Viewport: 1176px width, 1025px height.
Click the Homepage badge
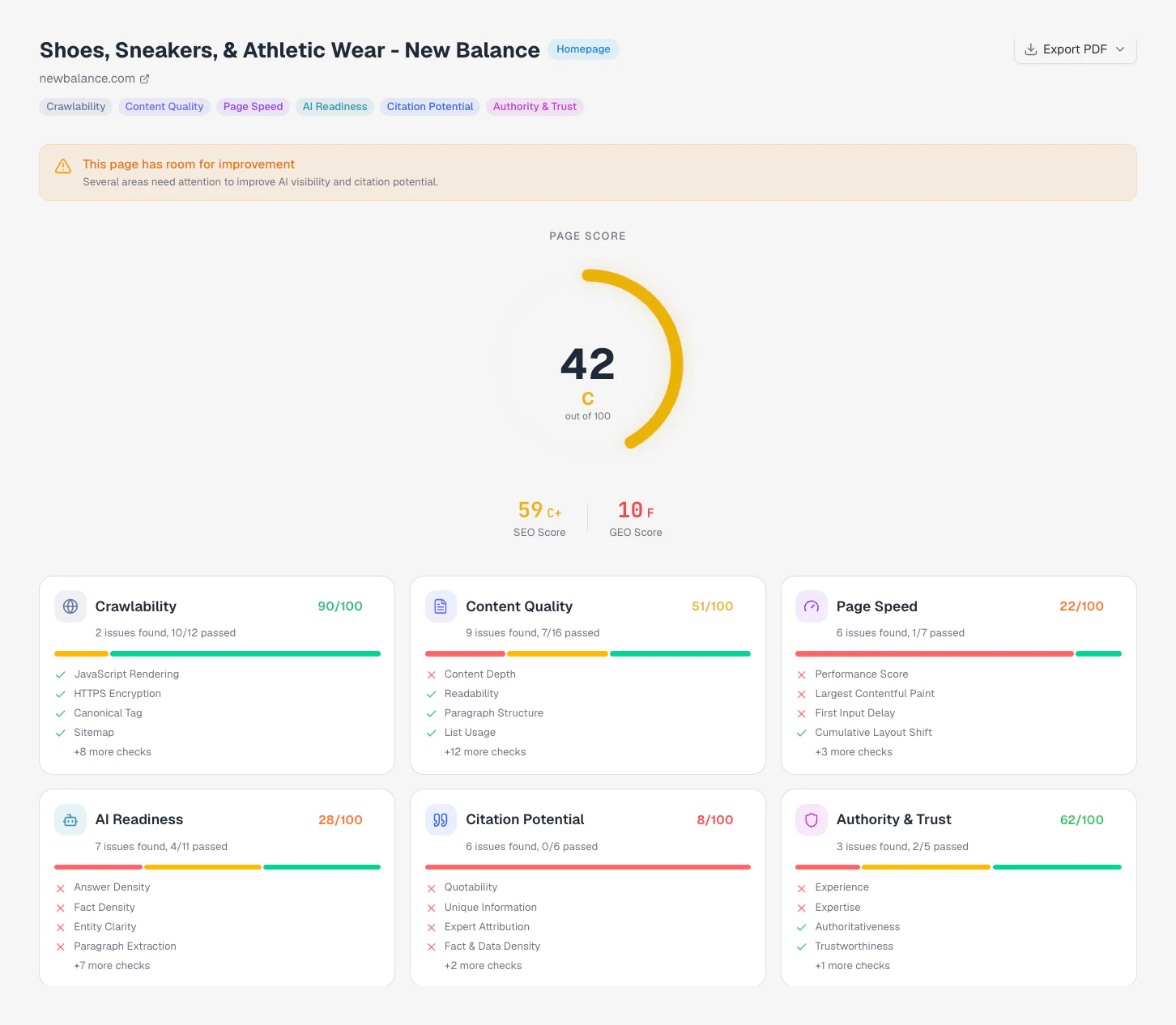pos(583,49)
